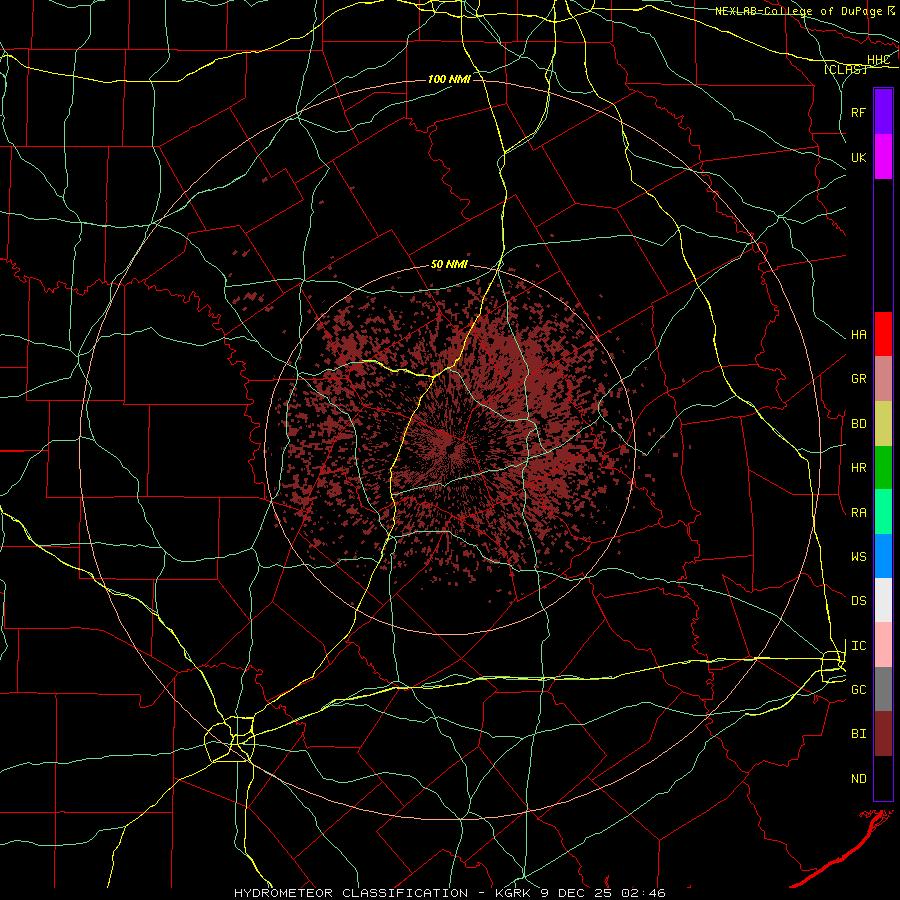The image size is (900, 900).
Task: Click the BI brown color swatch
Action: 883,734
